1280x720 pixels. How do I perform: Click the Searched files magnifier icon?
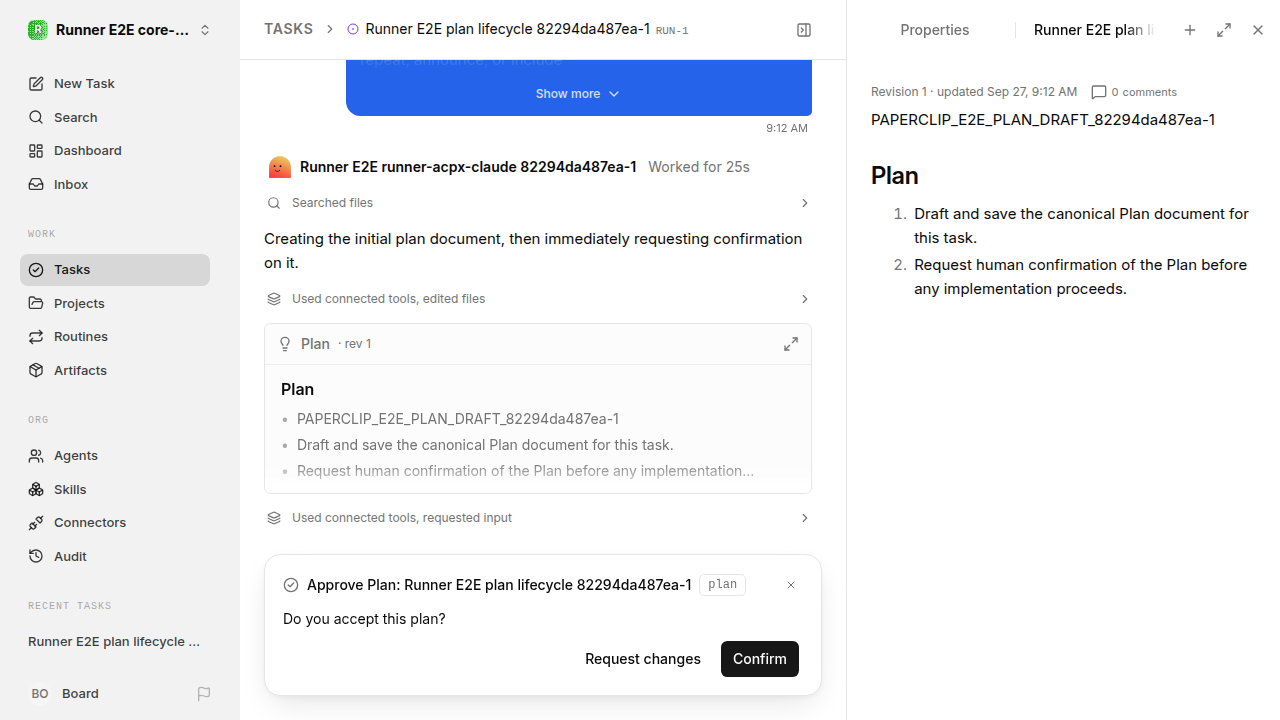point(274,203)
